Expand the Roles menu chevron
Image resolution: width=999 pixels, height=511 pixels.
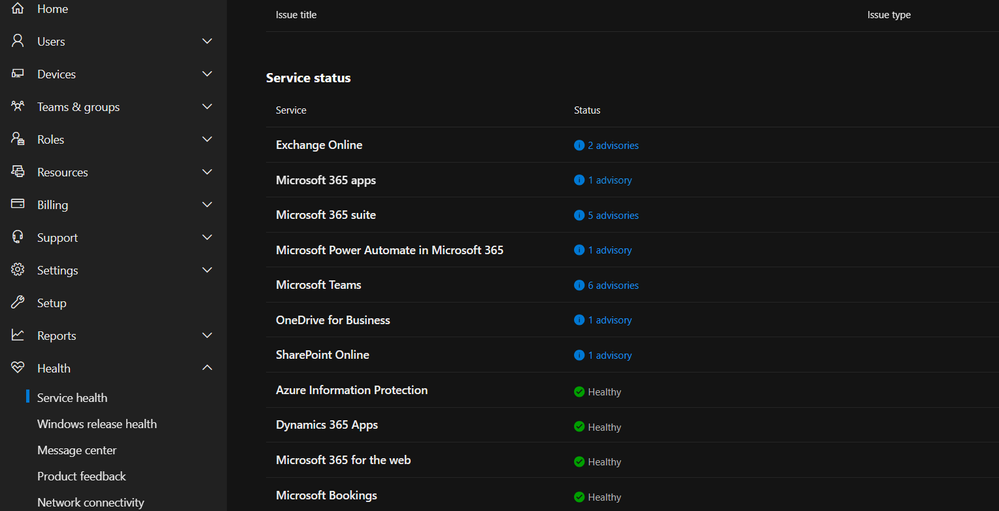pyautogui.click(x=207, y=139)
